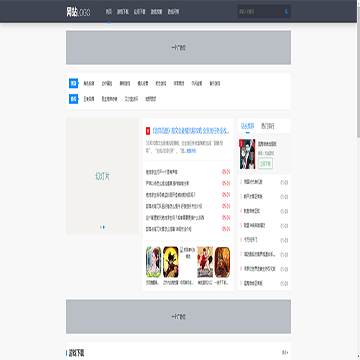Open the rank 3 item in sidebar list

(252, 197)
